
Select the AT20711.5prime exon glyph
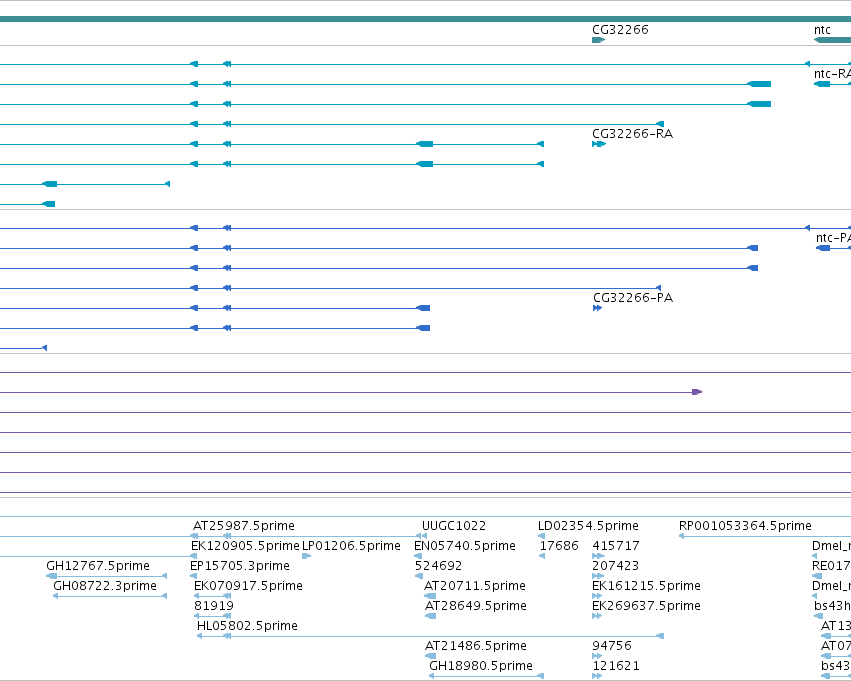[430, 596]
